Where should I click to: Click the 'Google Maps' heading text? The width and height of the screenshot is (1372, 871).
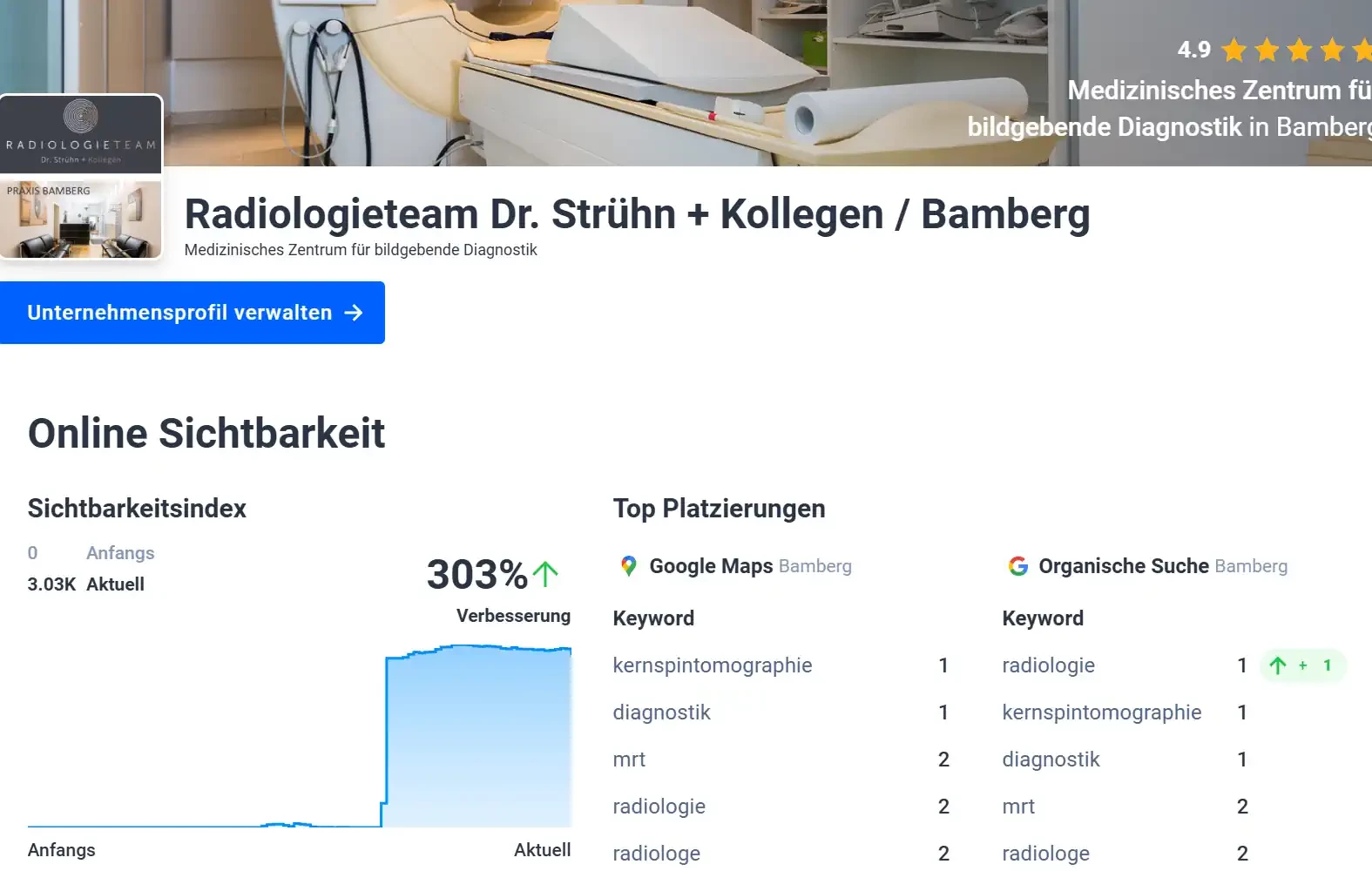711,566
